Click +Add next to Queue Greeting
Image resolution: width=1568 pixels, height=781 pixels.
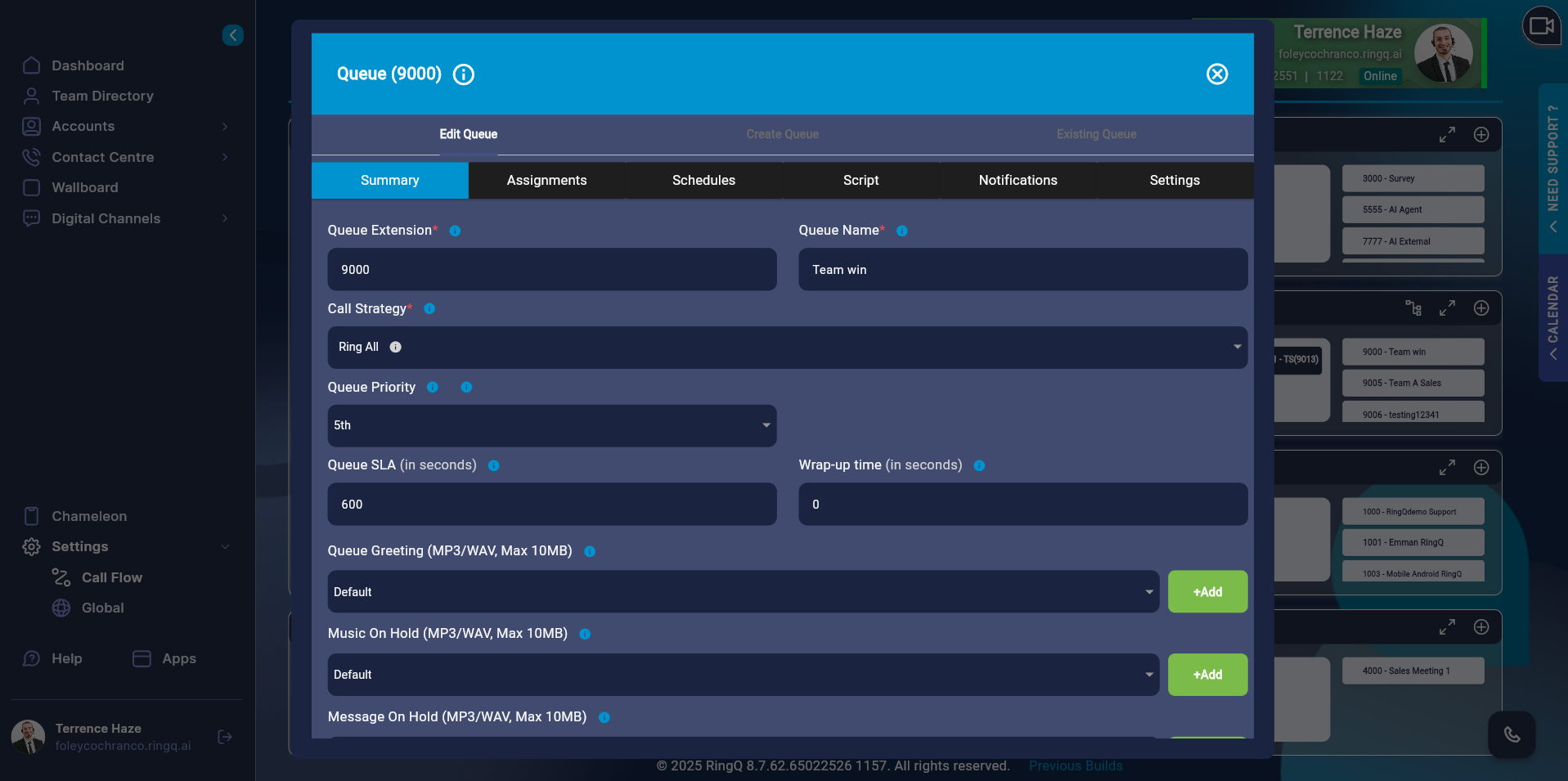coord(1207,591)
